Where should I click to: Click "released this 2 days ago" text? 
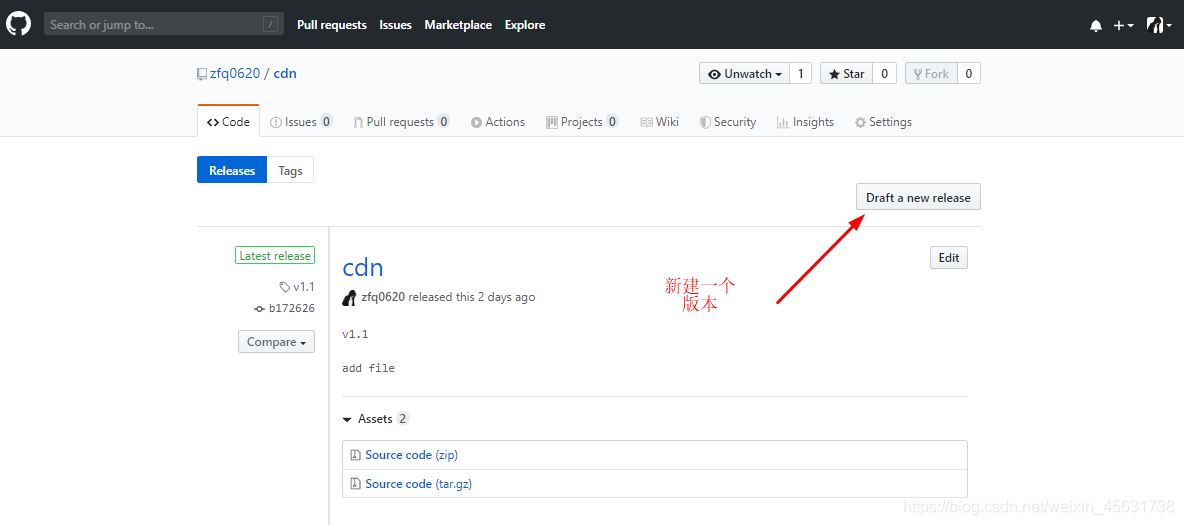coord(472,297)
